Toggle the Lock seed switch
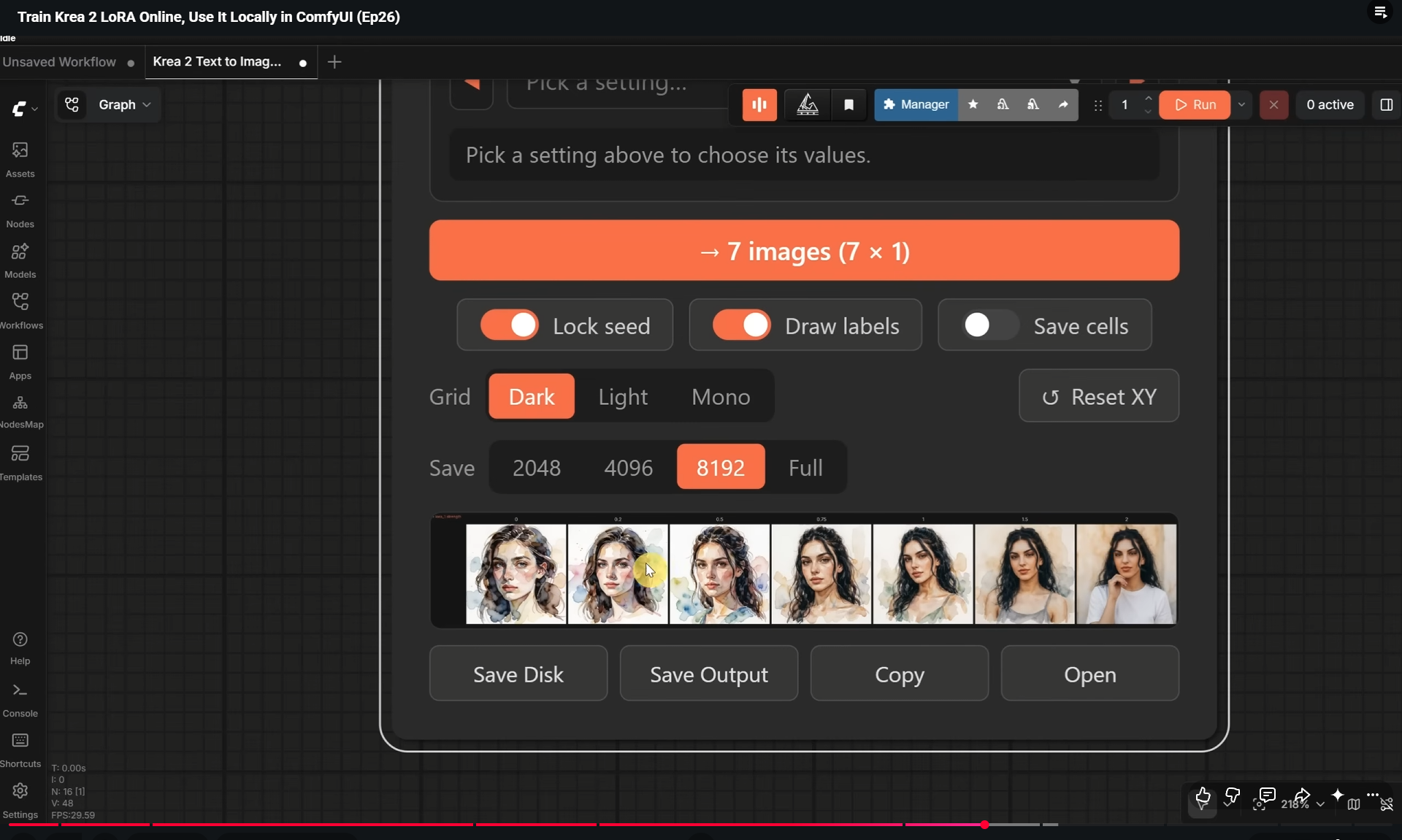The image size is (1402, 840). [510, 325]
